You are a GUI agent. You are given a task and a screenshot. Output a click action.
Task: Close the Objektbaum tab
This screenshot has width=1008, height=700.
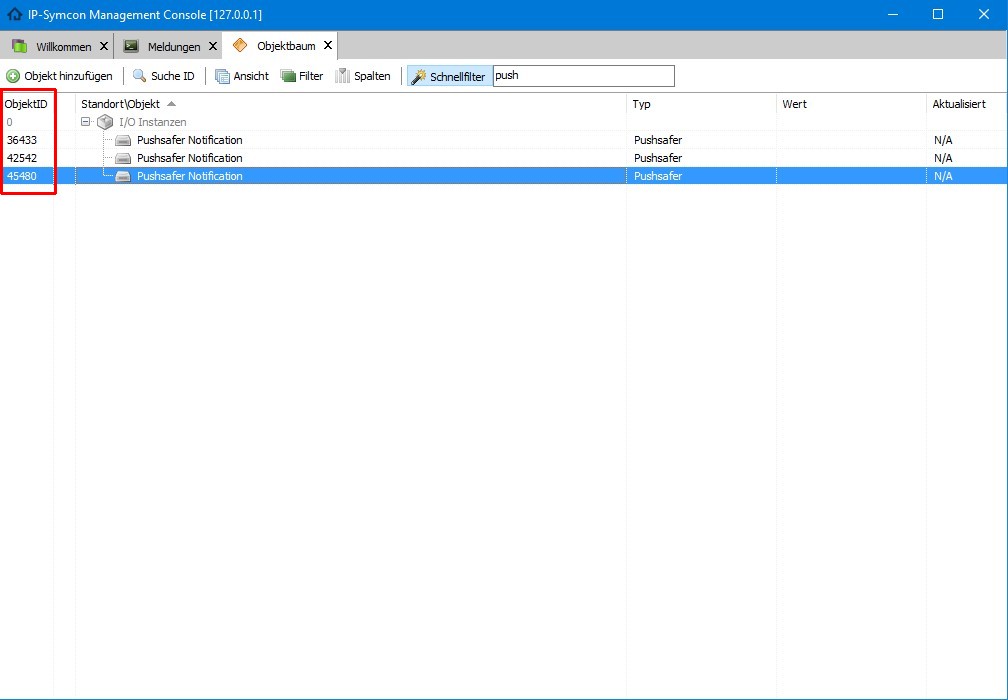[x=328, y=46]
